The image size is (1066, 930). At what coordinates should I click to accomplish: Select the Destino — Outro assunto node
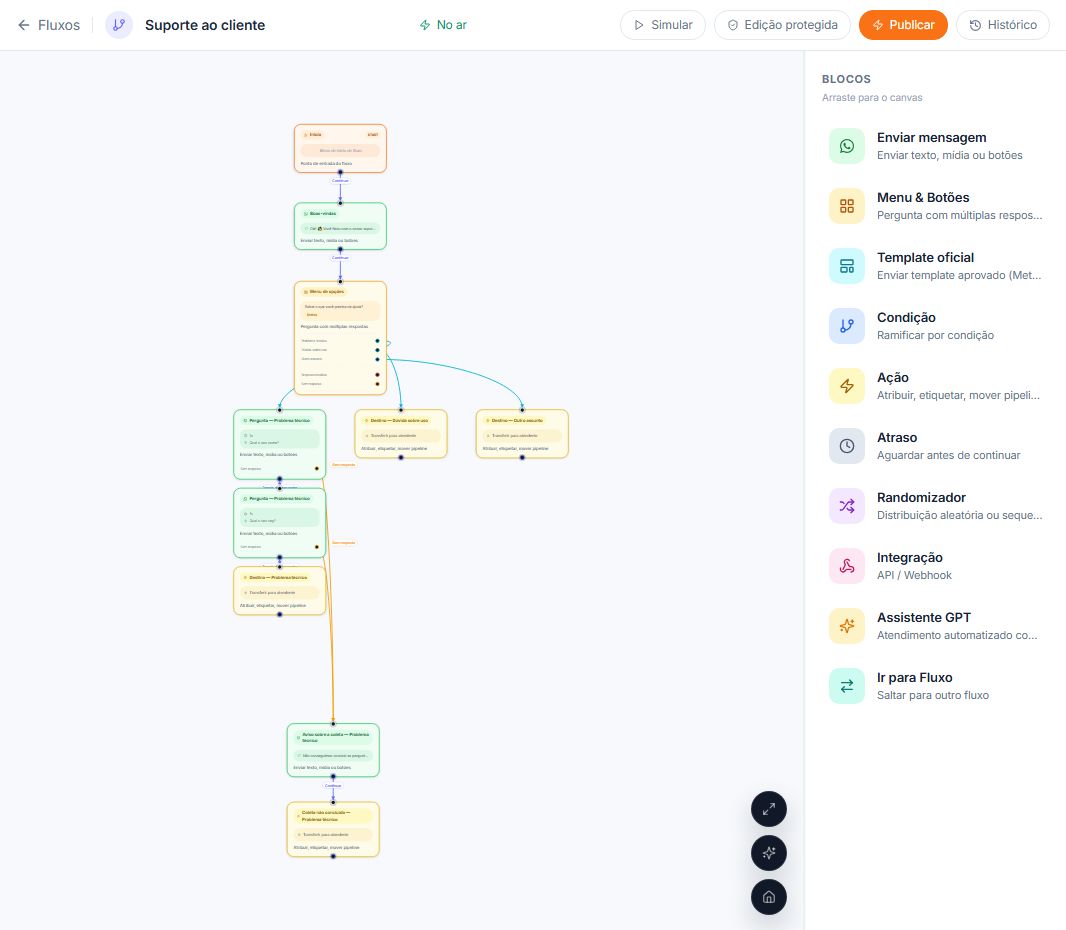(522, 434)
